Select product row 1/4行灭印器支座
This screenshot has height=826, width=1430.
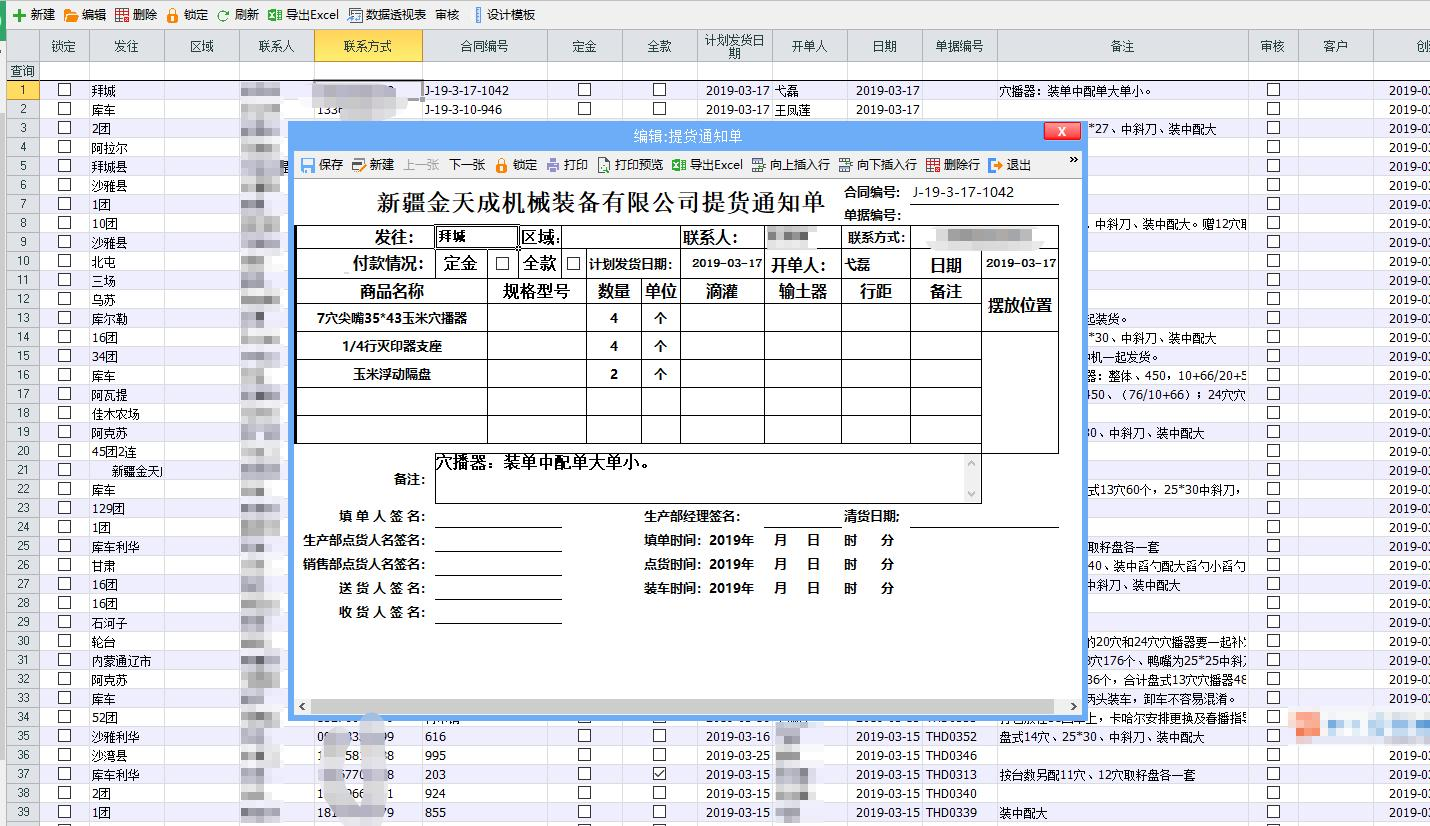pyautogui.click(x=392, y=346)
